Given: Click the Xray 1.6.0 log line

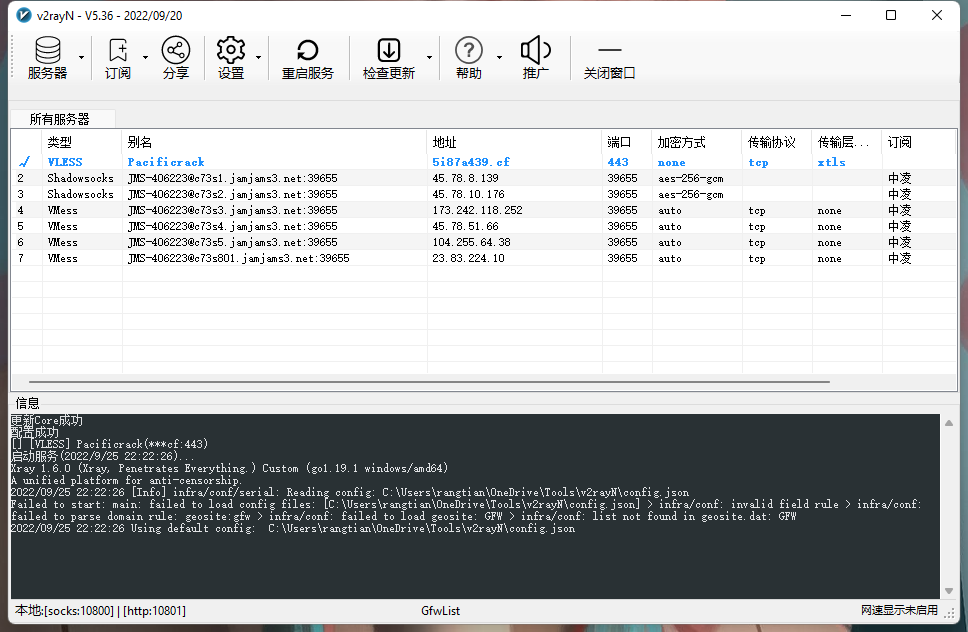Looking at the screenshot, I should pyautogui.click(x=229, y=468).
